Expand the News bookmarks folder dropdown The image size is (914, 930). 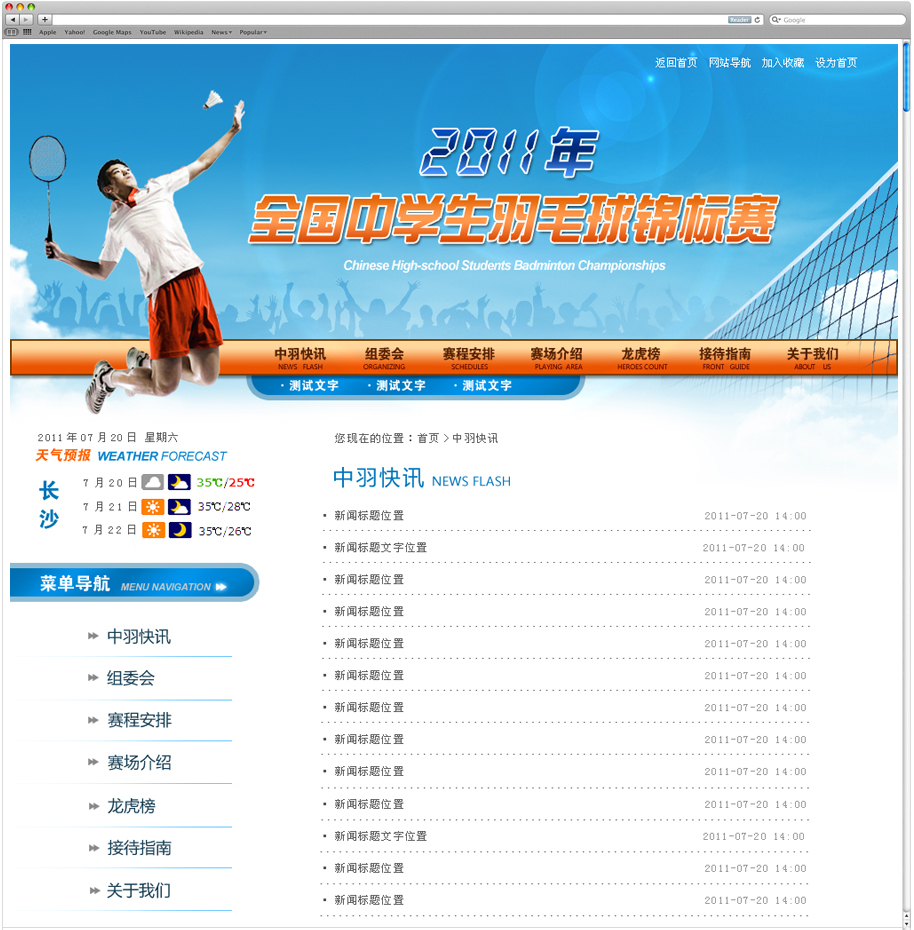coord(221,32)
